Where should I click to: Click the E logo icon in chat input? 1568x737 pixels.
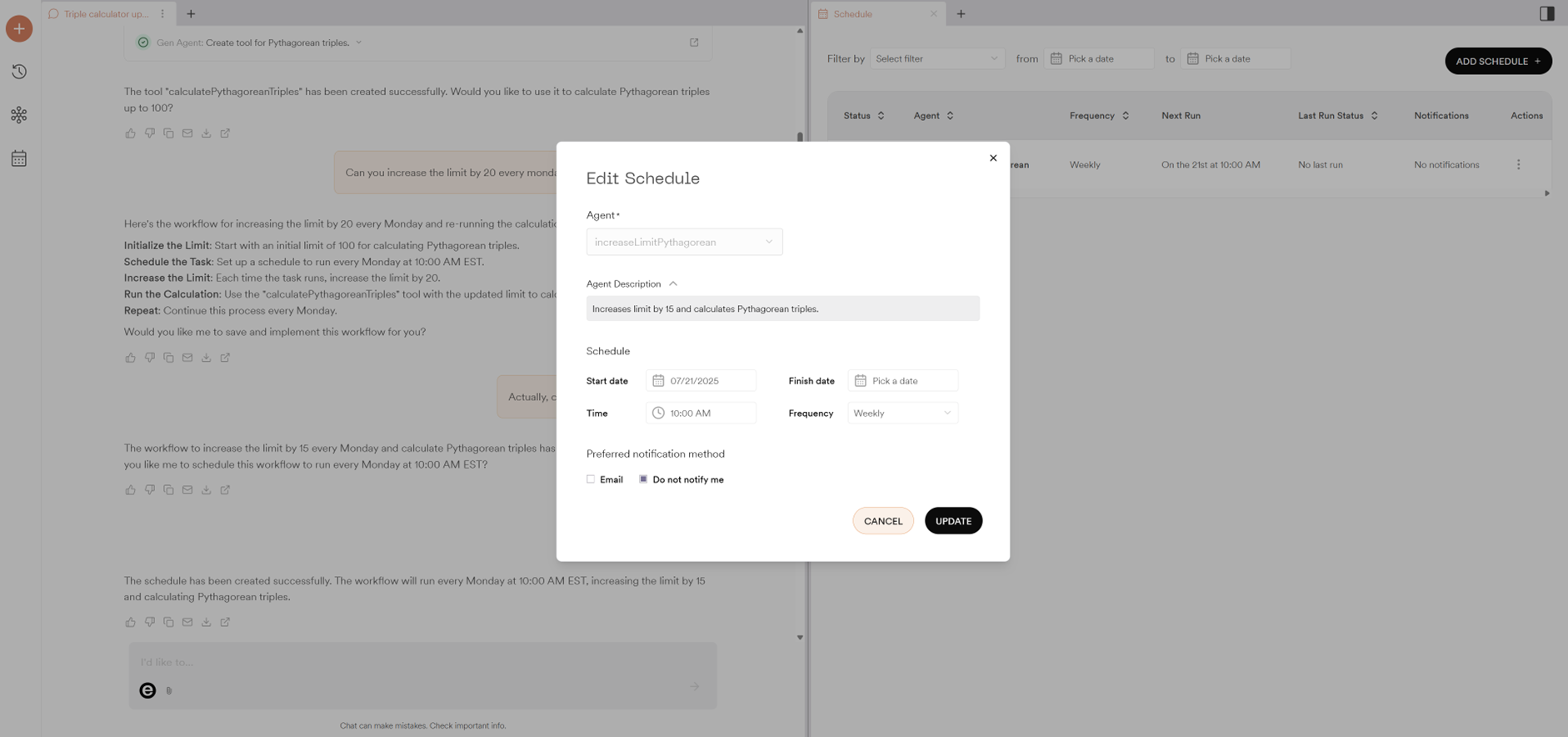click(147, 690)
